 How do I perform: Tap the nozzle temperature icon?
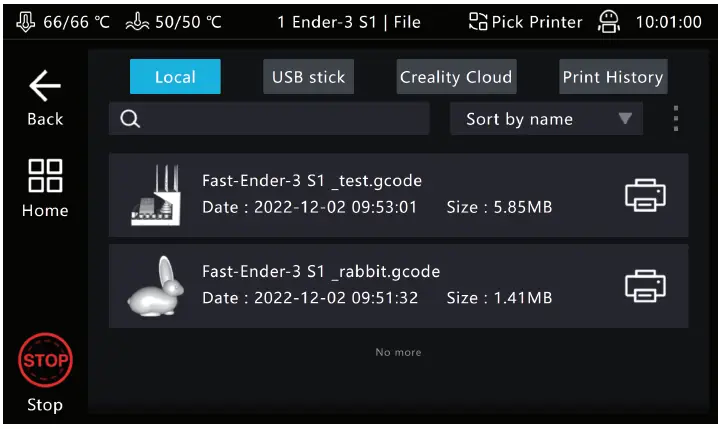click(x=25, y=22)
